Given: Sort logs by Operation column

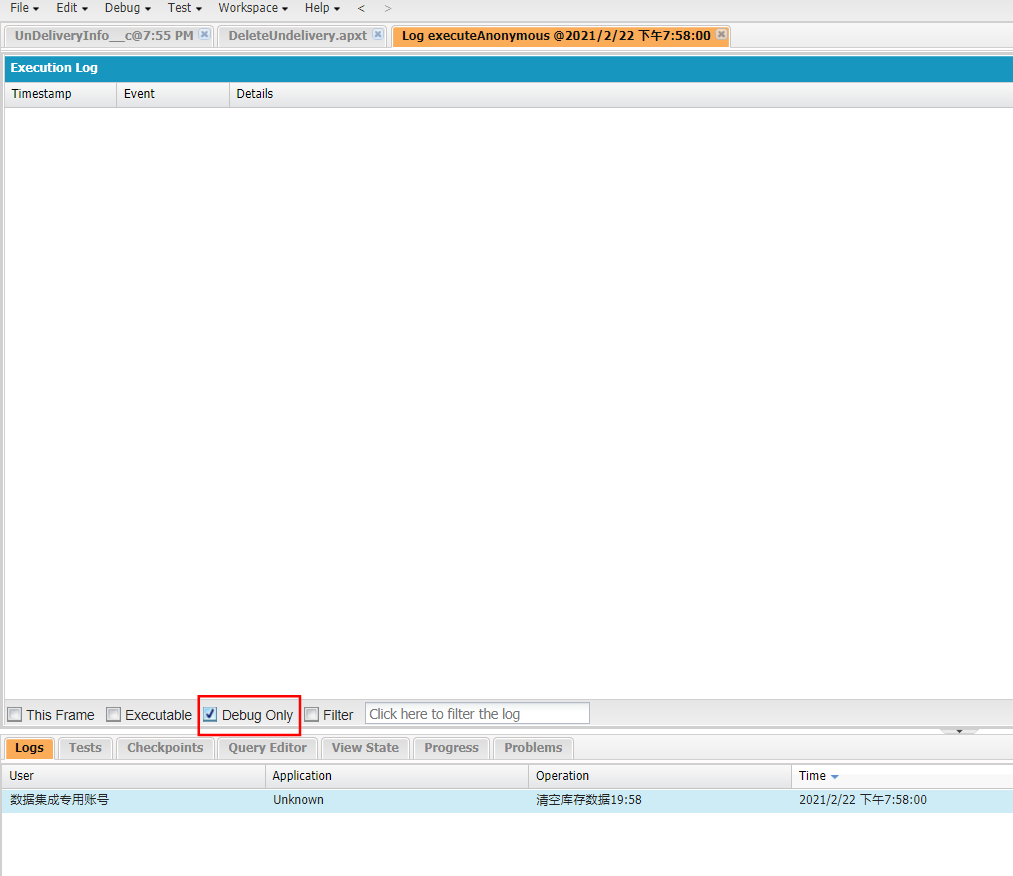Looking at the screenshot, I should point(660,776).
